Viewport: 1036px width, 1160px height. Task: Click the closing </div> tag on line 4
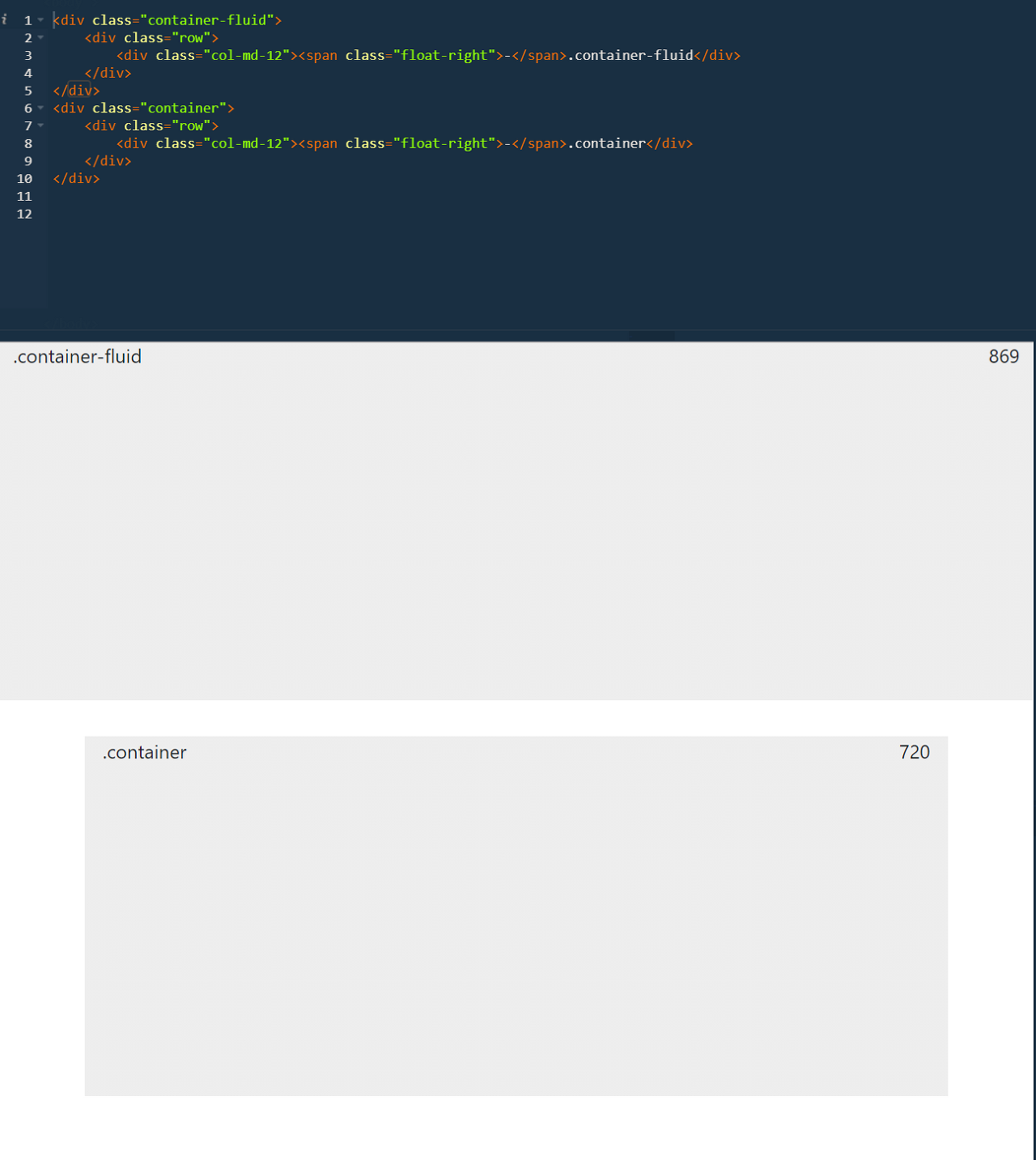coord(108,73)
